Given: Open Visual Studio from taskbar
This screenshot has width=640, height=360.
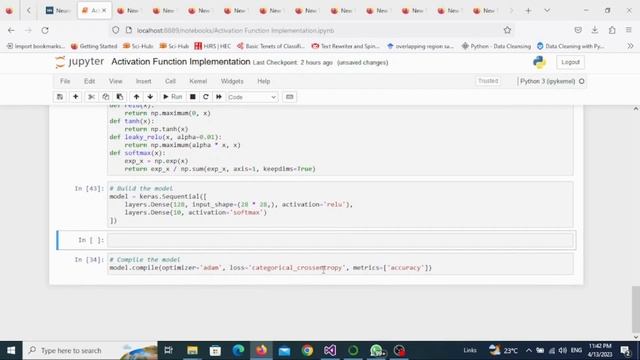Looking at the screenshot, I should [x=330, y=350].
